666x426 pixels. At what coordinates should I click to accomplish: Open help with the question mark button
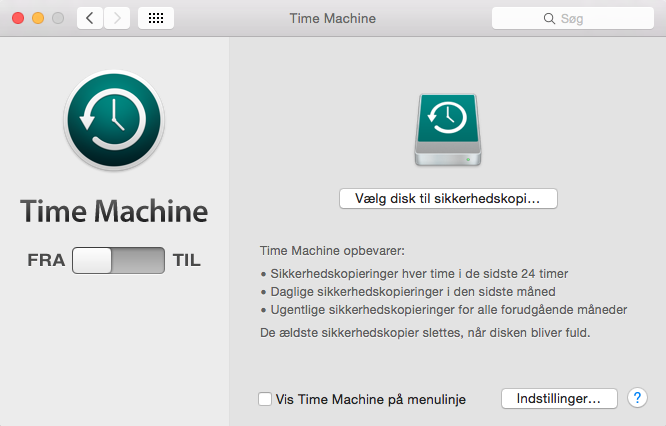tap(637, 398)
